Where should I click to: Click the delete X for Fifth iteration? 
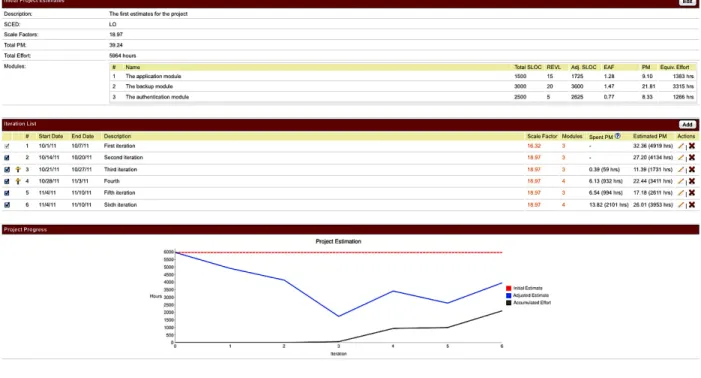click(692, 193)
